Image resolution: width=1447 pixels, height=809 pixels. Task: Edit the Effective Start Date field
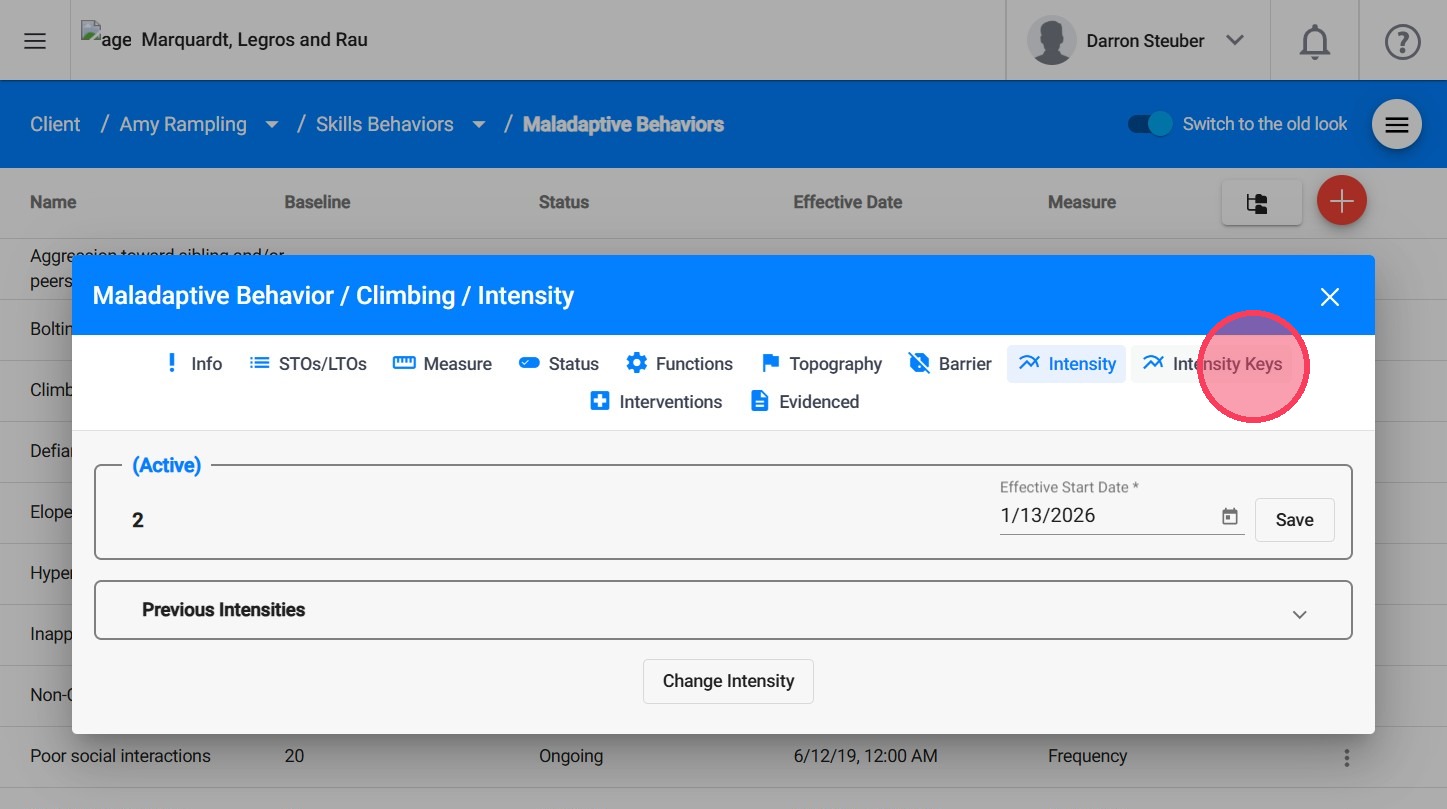(x=1106, y=516)
